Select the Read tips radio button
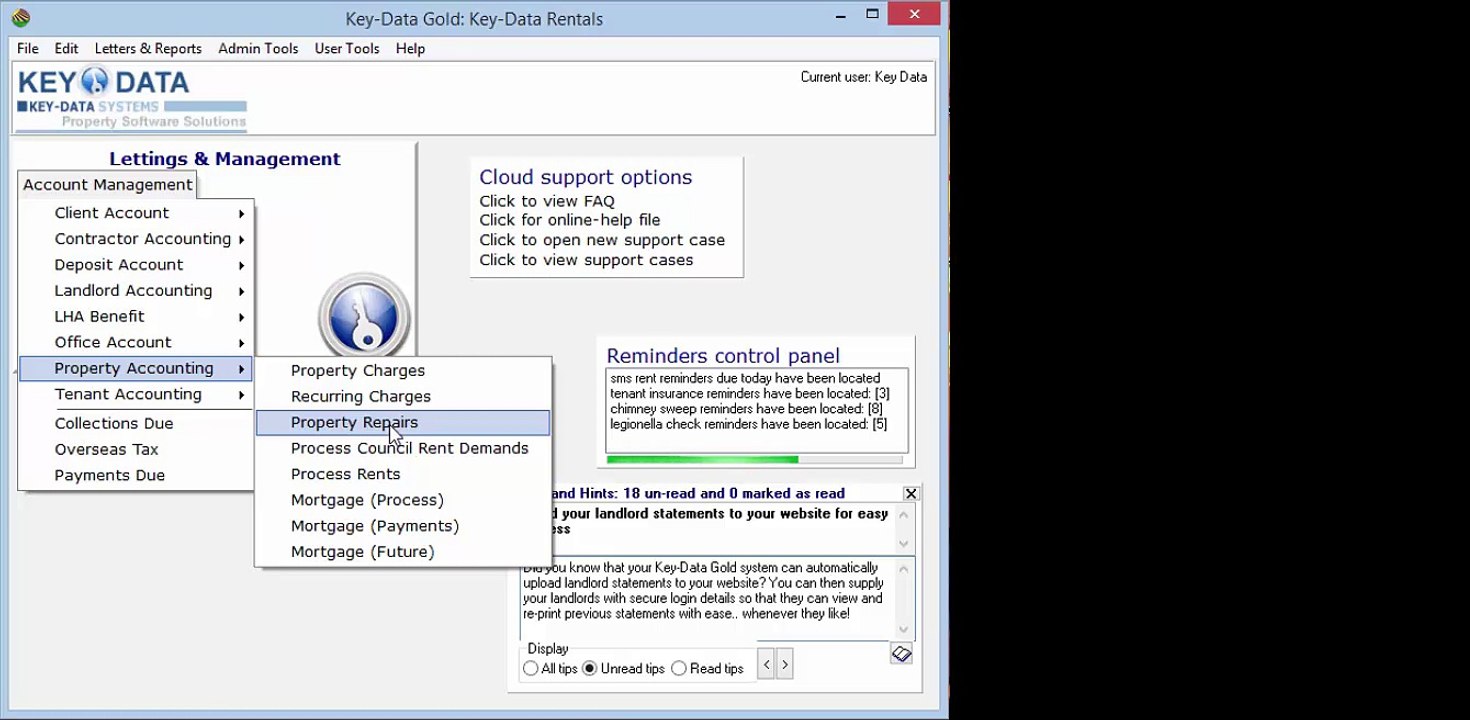This screenshot has height=720, width=1470. point(679,668)
